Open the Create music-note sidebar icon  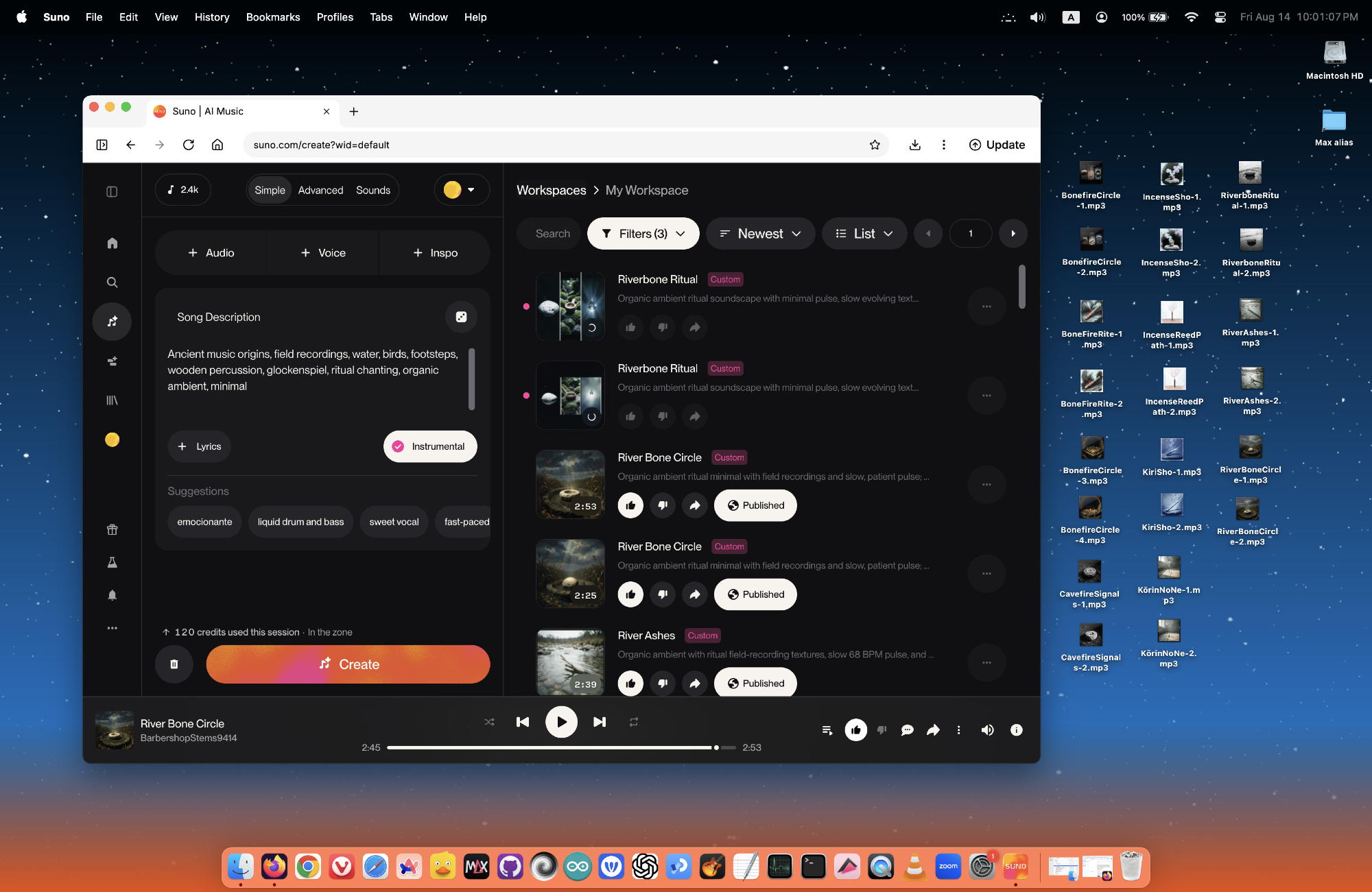[112, 322]
